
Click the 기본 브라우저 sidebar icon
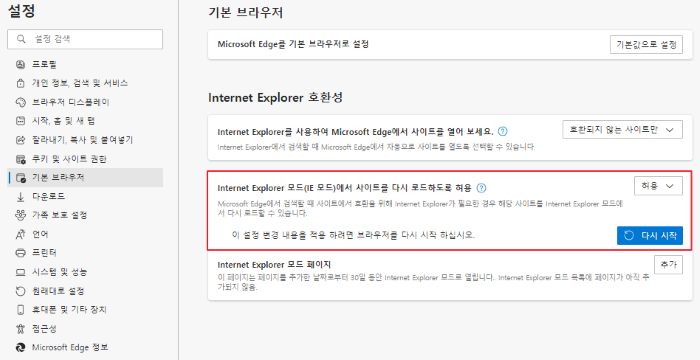[x=21, y=178]
